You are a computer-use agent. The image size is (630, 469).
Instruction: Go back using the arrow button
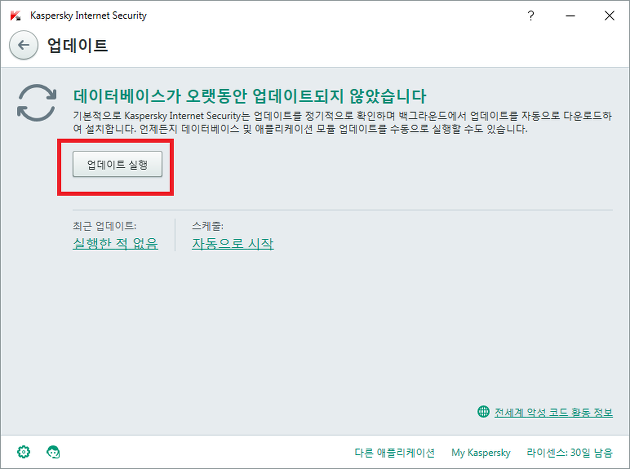click(x=24, y=45)
